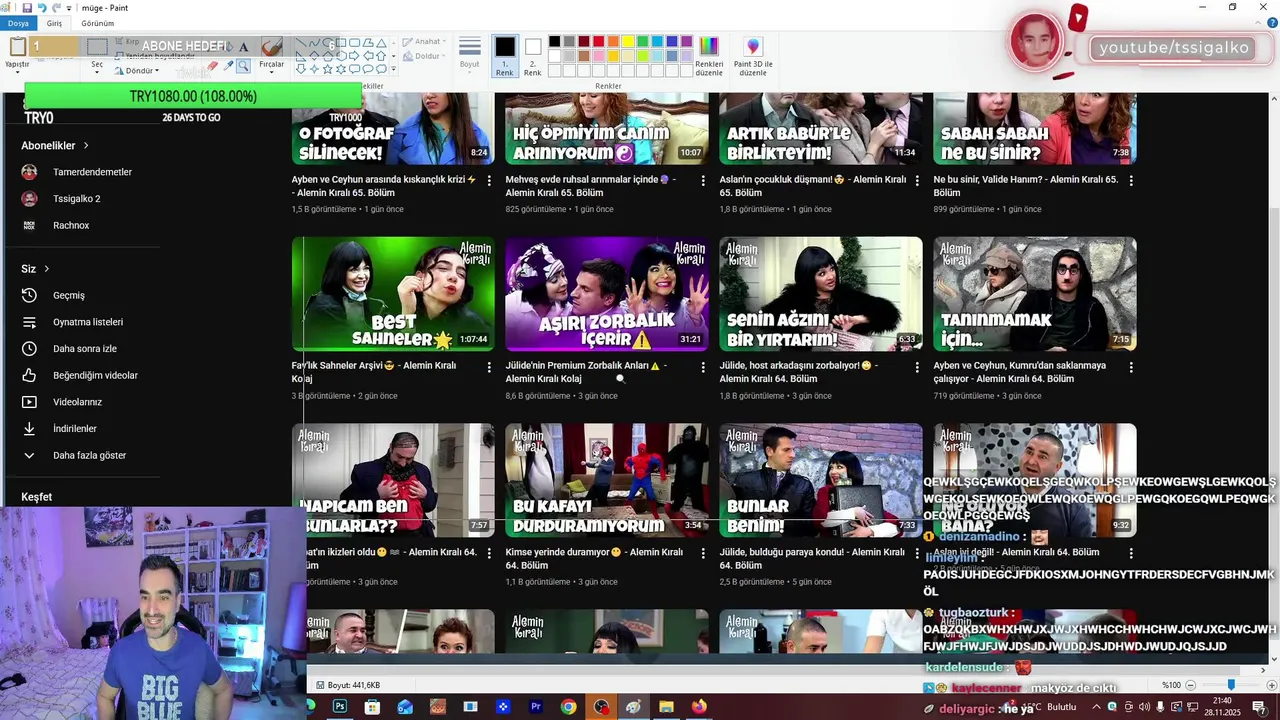Open Renkleri düzenle color editor
Viewport: 1280px width, 720px height.
(709, 56)
